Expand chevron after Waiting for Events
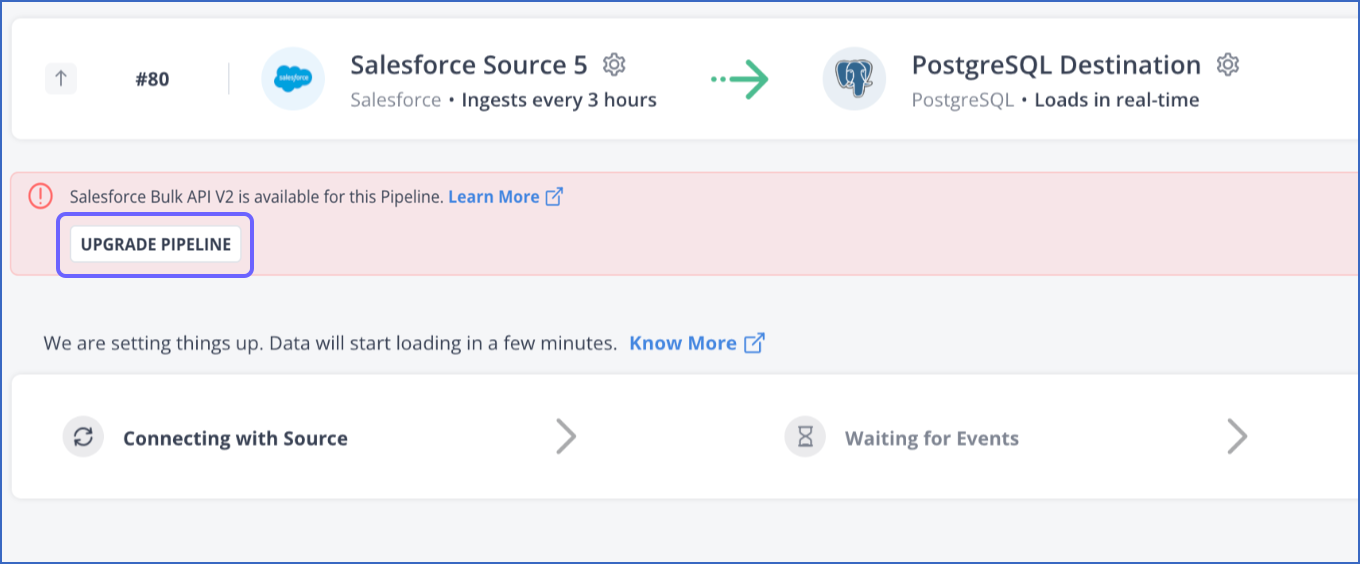 coord(1237,437)
